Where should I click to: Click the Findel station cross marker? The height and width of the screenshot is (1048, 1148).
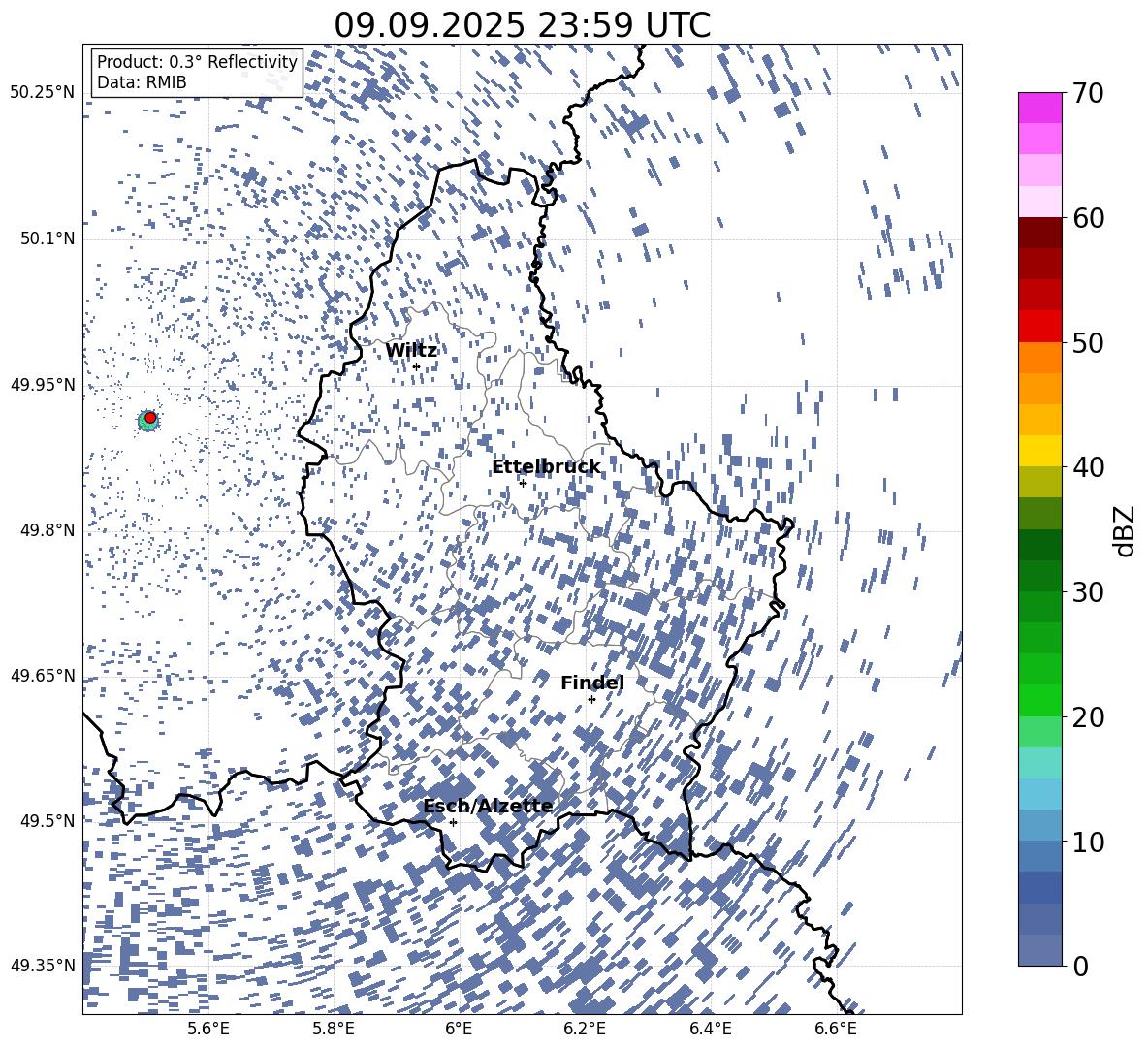tap(591, 700)
